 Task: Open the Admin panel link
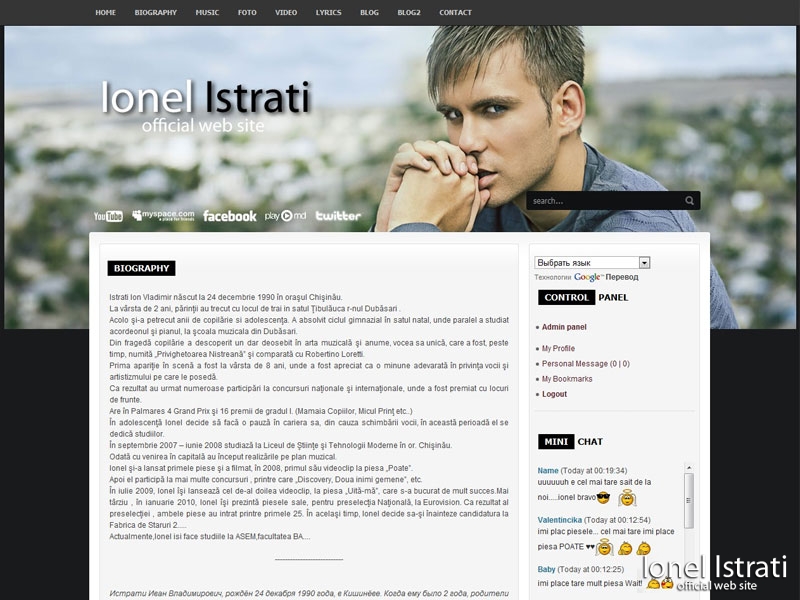tap(564, 327)
